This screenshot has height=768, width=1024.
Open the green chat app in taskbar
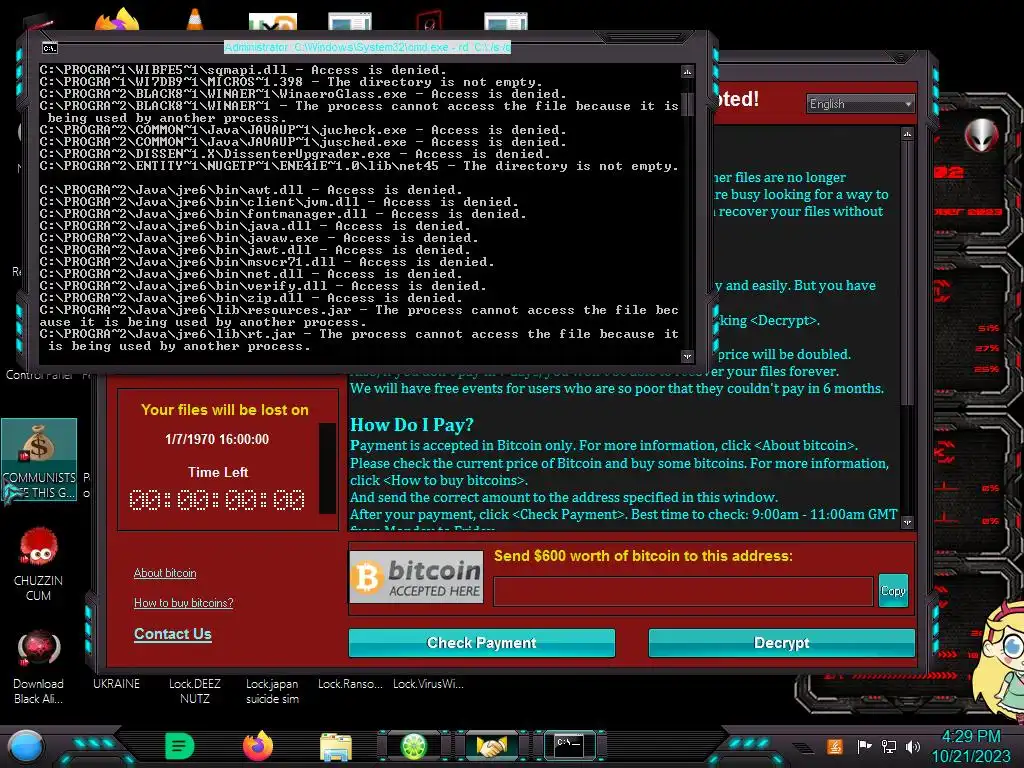[180, 746]
